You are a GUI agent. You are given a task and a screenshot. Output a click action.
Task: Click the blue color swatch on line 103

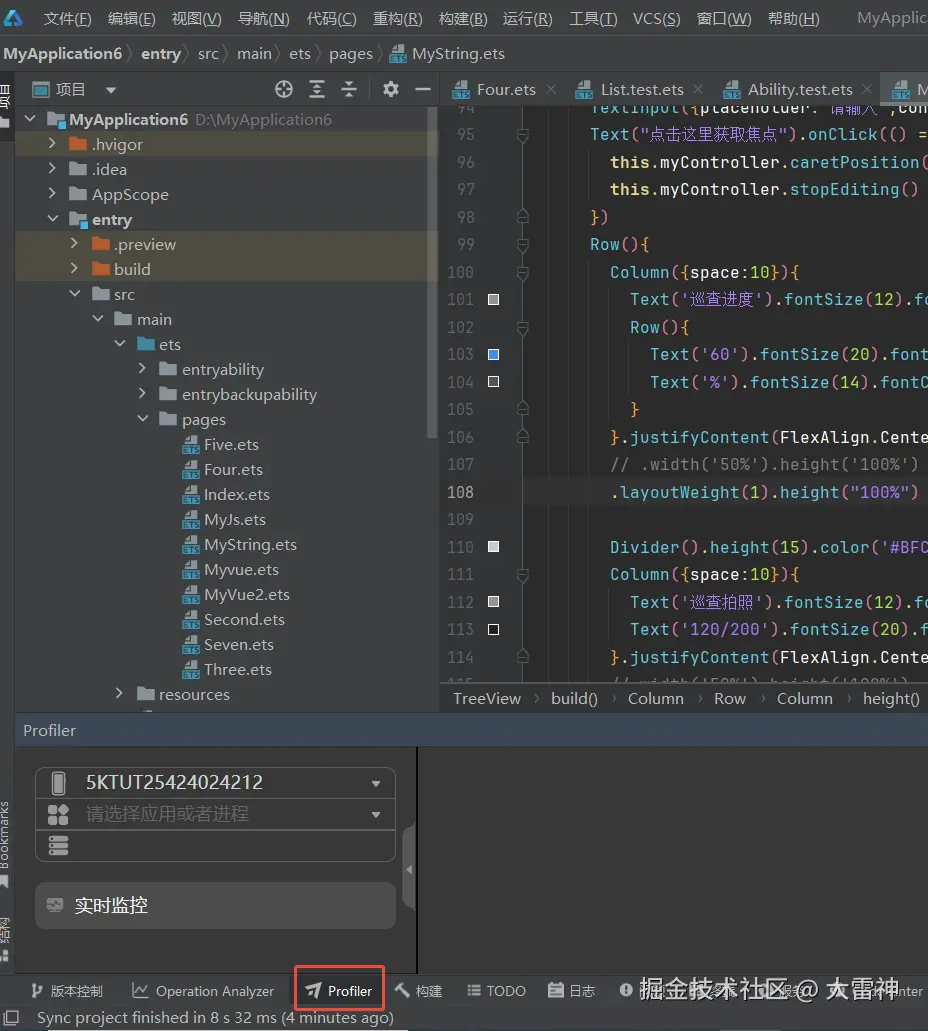[493, 354]
